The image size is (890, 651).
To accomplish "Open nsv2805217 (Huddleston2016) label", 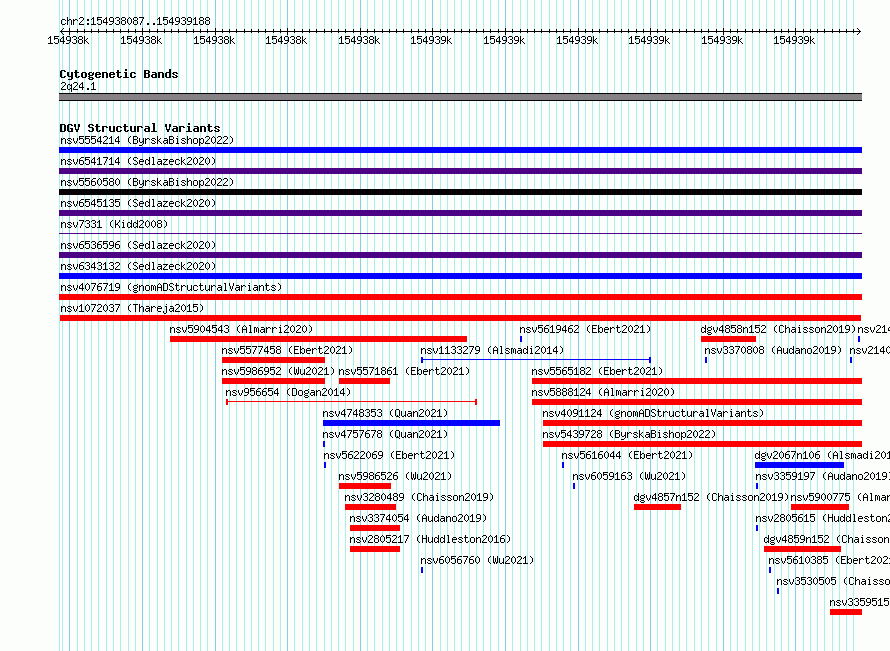I will pos(430,539).
